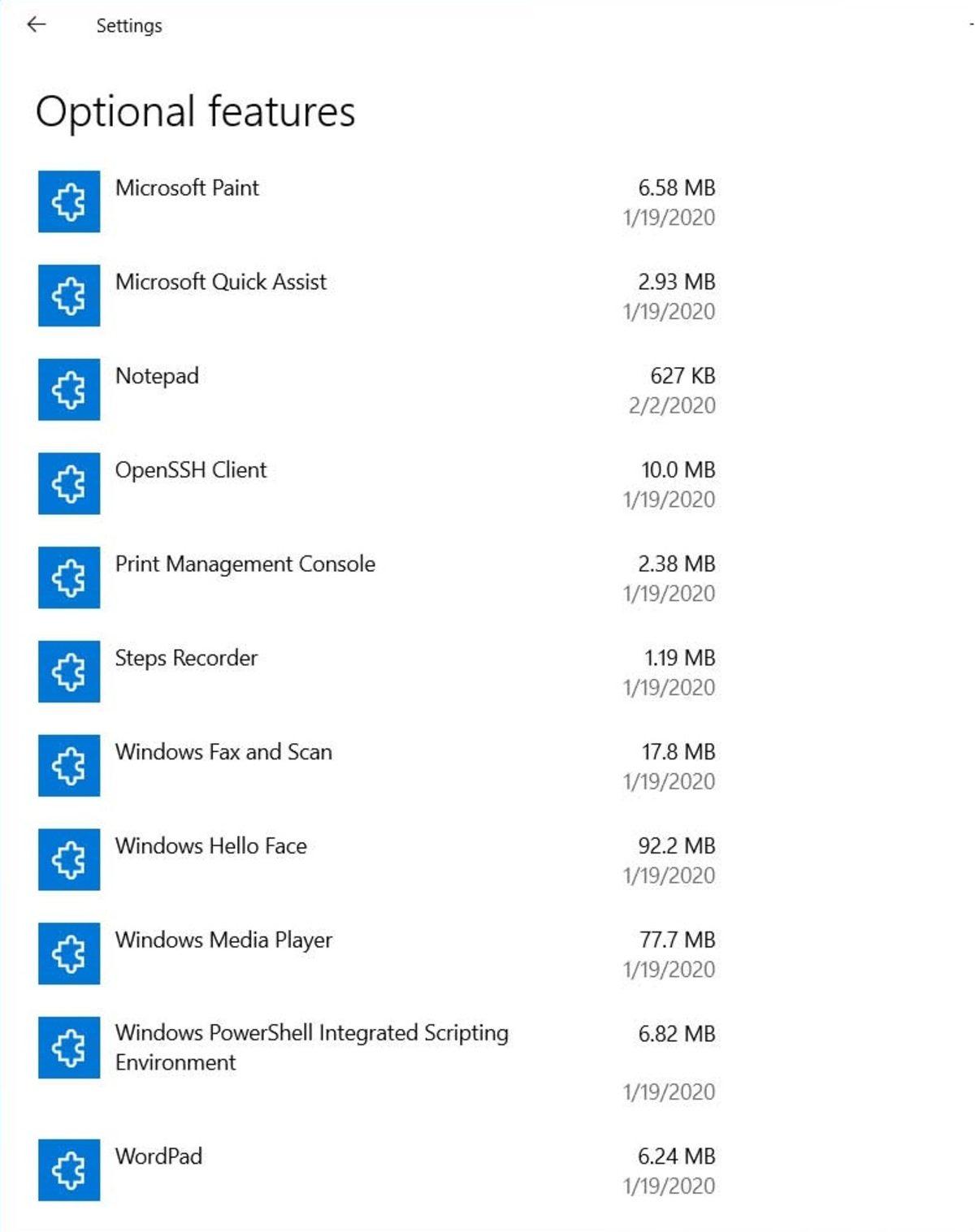Click the Print Management Console puzzle icon

68,578
